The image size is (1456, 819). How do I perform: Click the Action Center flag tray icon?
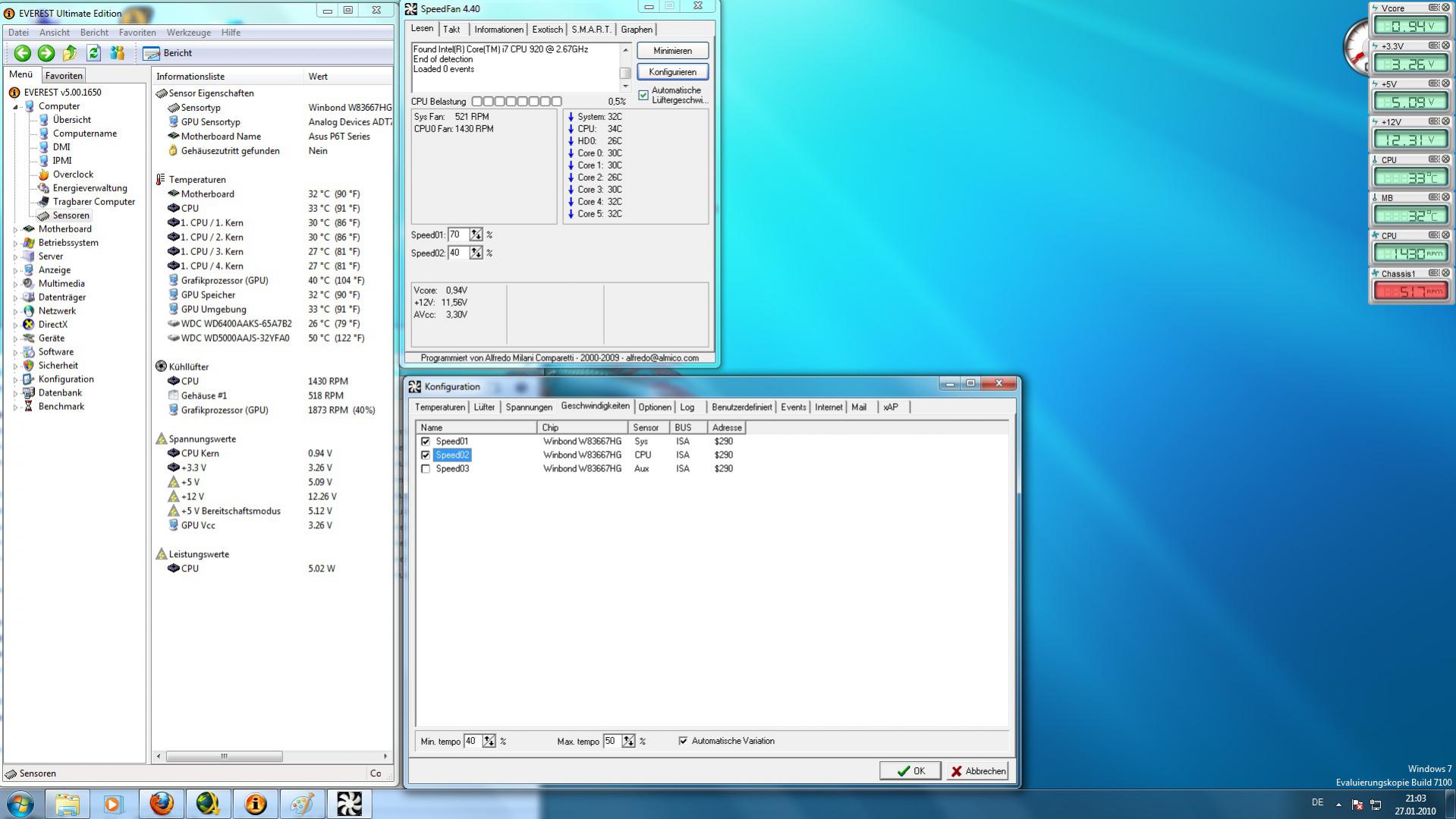coord(1357,805)
